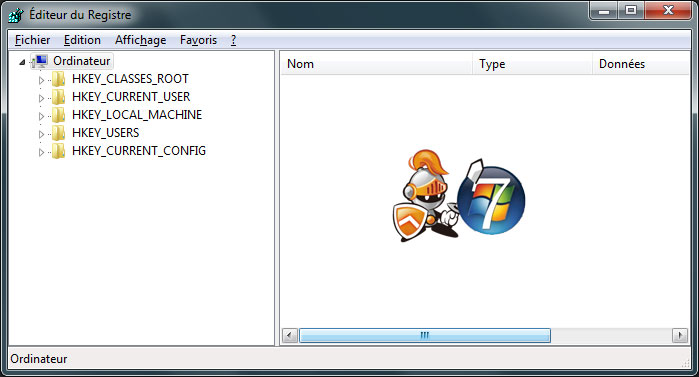Select the HKEY_CURRENT_CONFIG label
Image resolution: width=699 pixels, height=377 pixels.
(x=139, y=151)
